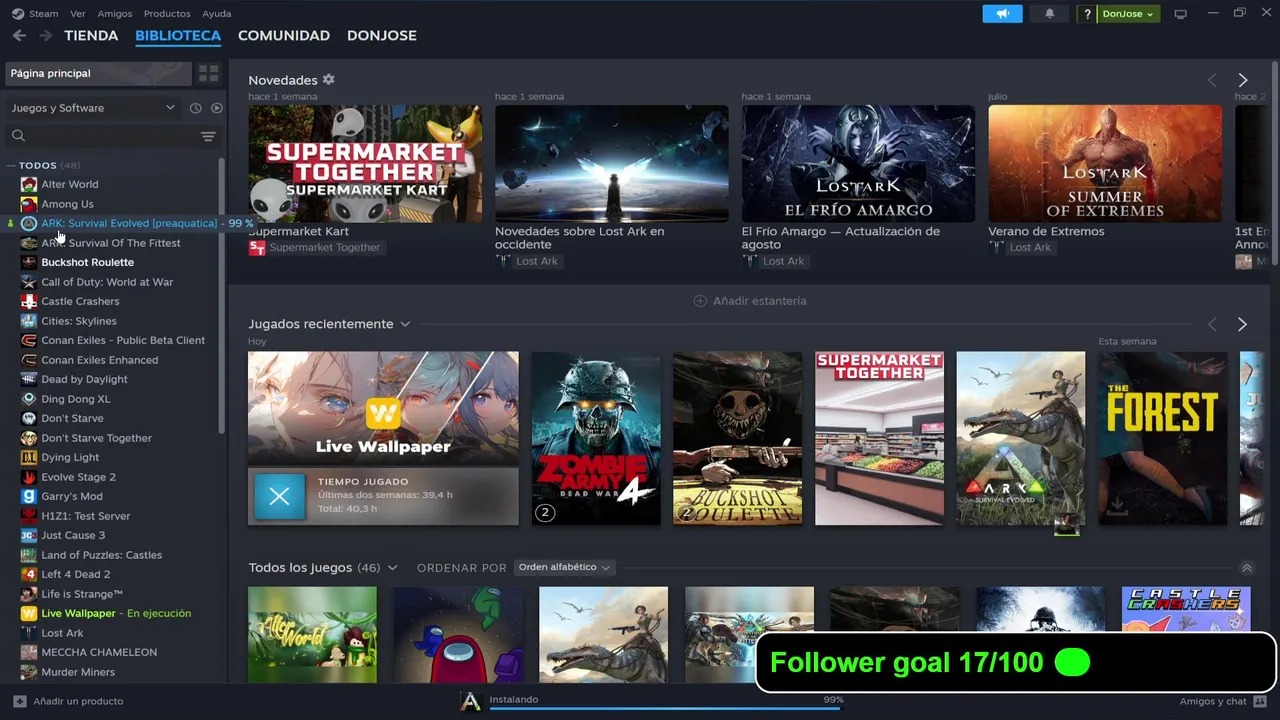Click the Página principal button
The image size is (1280, 720).
[x=98, y=73]
